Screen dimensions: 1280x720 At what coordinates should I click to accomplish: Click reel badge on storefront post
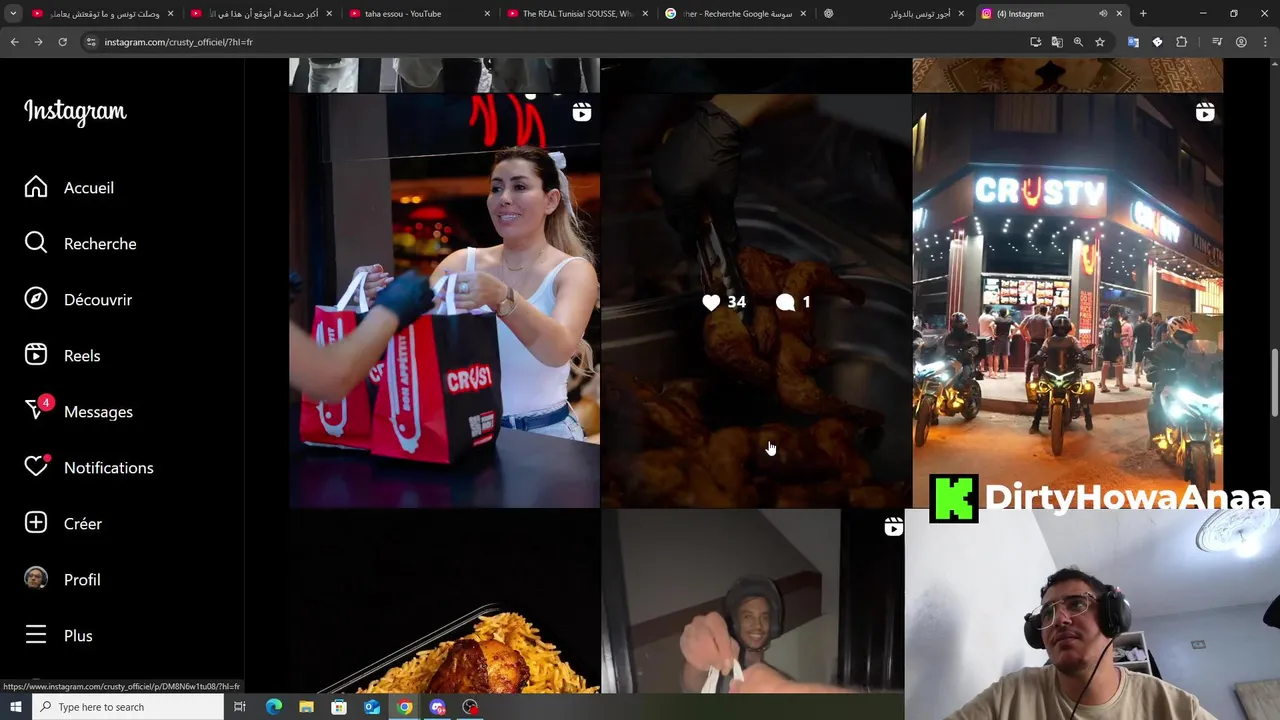[1205, 113]
